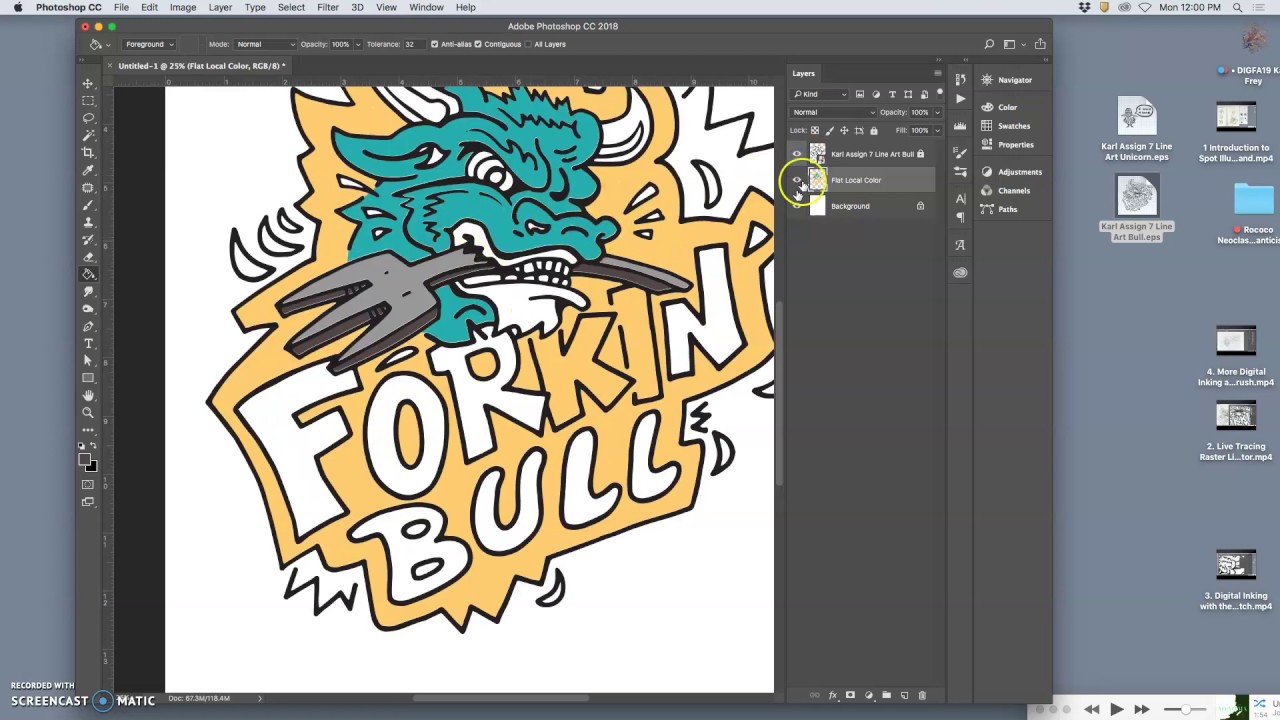This screenshot has width=1280, height=720.
Task: Select the Paint Bucket tool
Action: click(88, 274)
